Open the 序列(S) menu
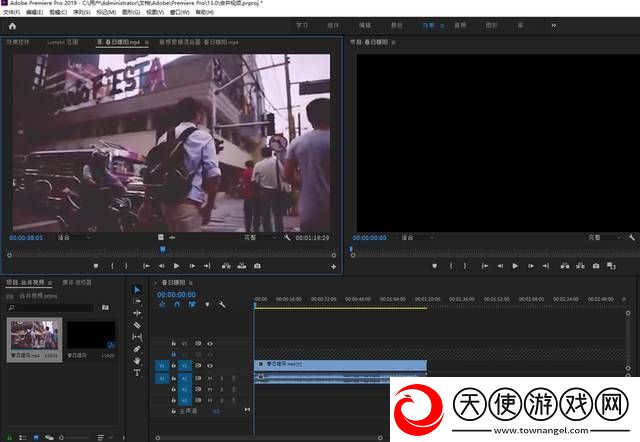 pos(82,12)
